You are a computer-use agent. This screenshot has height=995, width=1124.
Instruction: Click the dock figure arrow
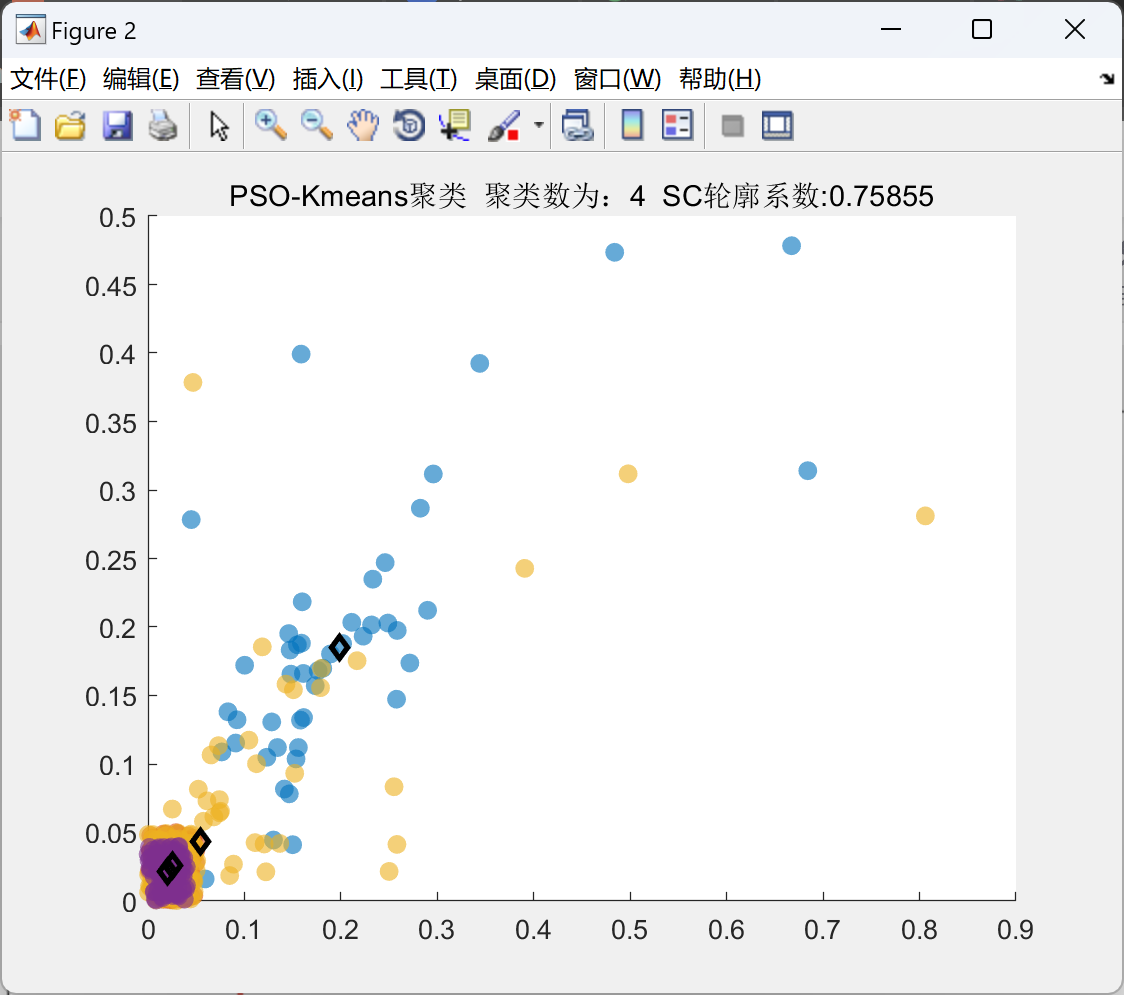(x=1107, y=79)
